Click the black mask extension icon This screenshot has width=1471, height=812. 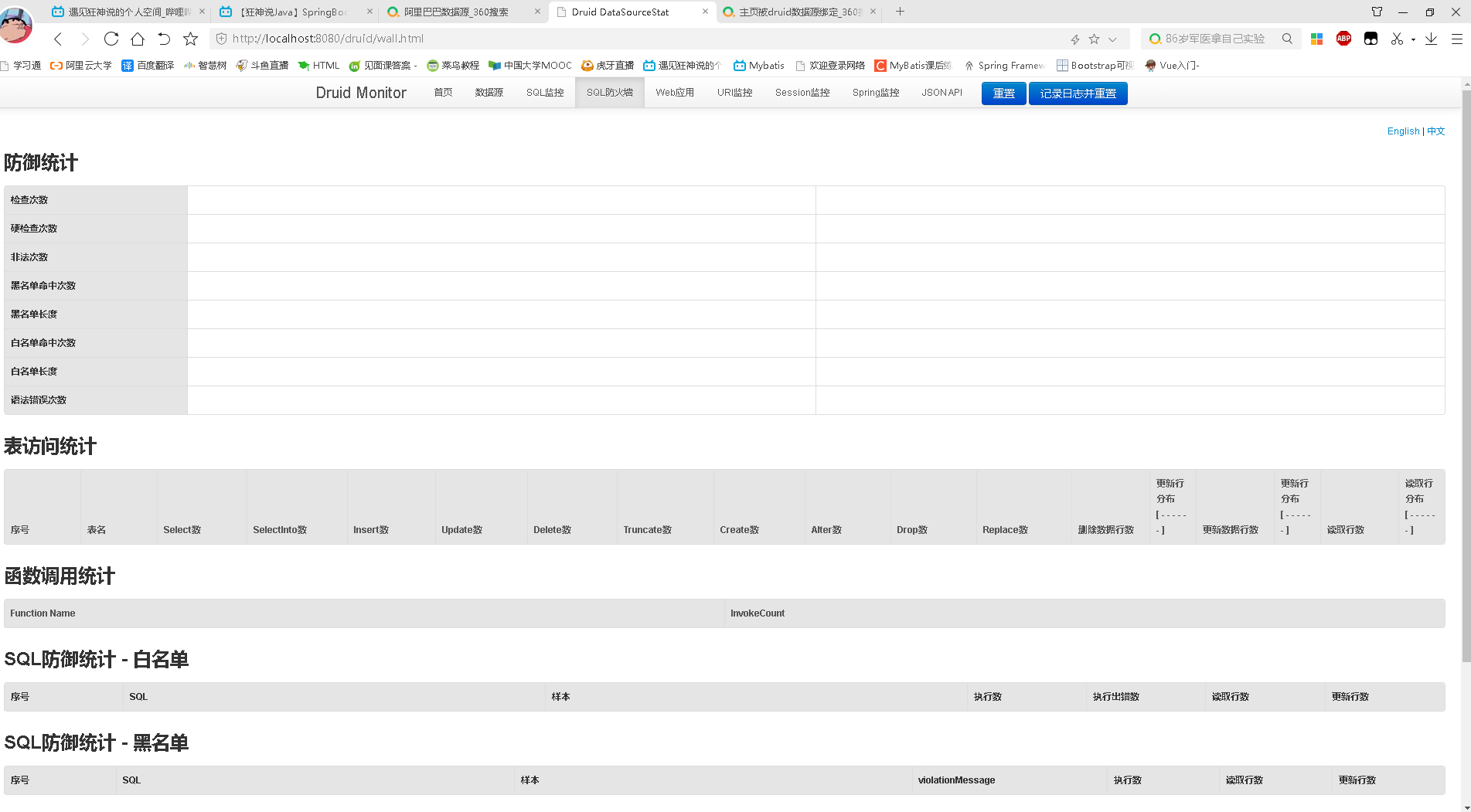click(x=1371, y=39)
